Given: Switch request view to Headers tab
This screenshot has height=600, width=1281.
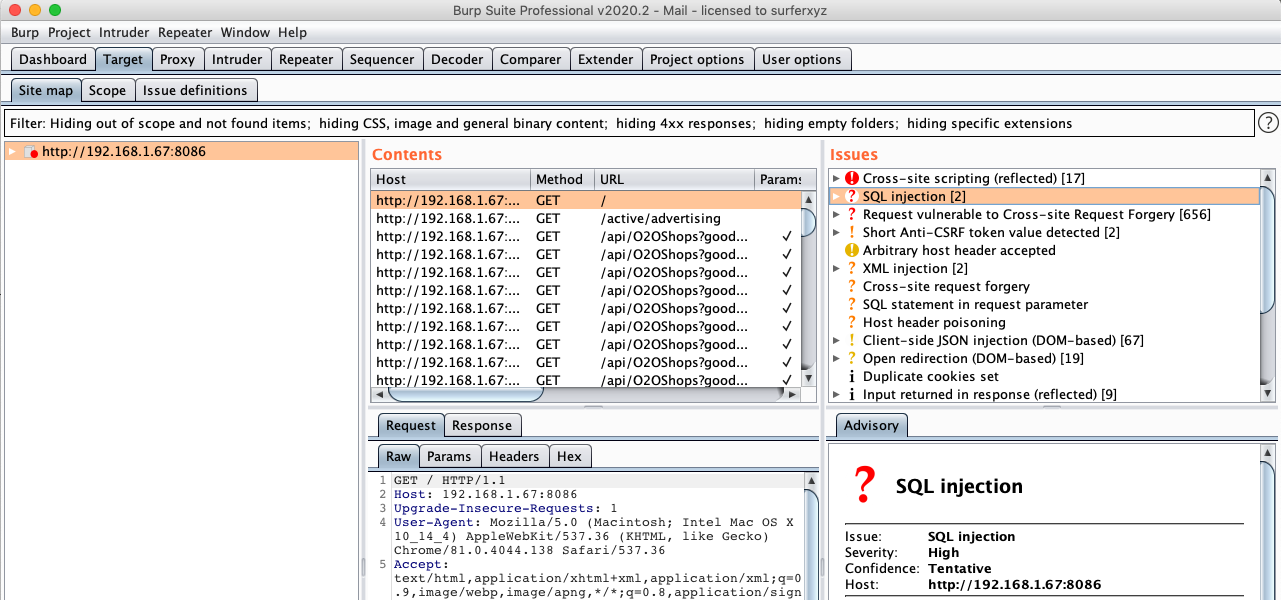Looking at the screenshot, I should click(x=514, y=456).
